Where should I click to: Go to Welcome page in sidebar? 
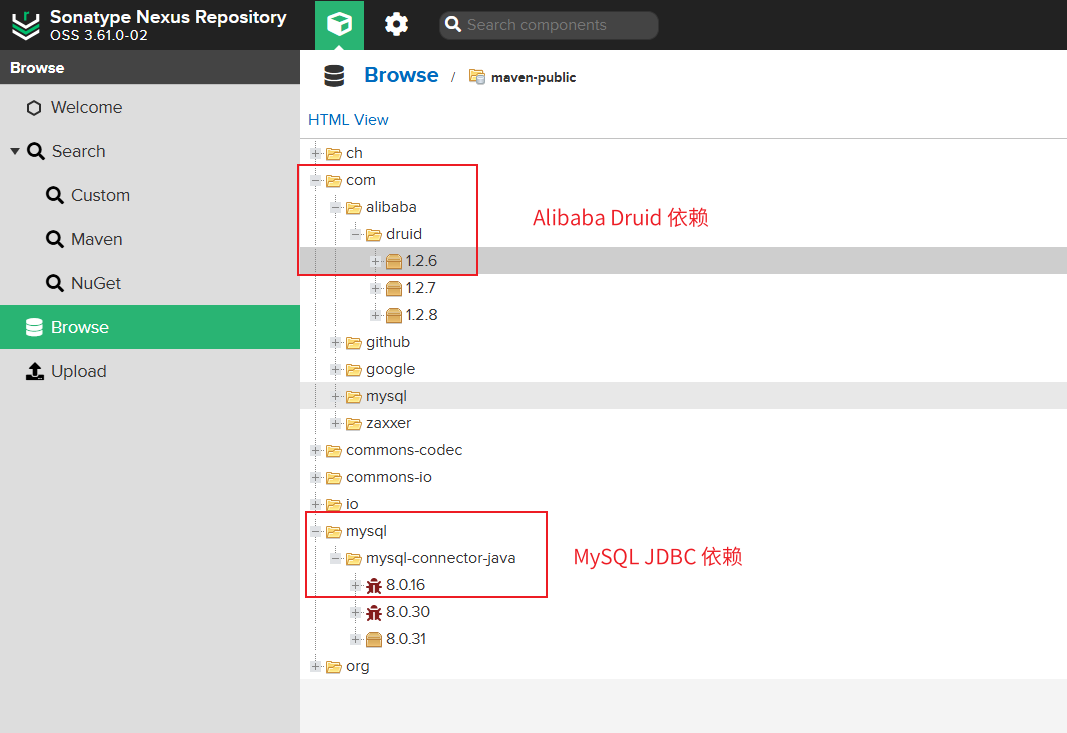point(86,107)
